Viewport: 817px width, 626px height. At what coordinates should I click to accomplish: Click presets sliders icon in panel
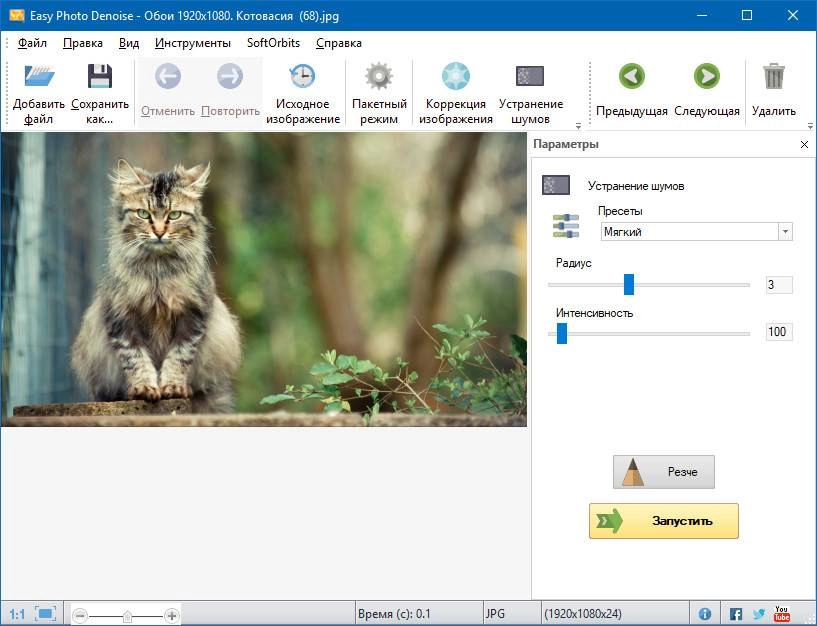[565, 225]
